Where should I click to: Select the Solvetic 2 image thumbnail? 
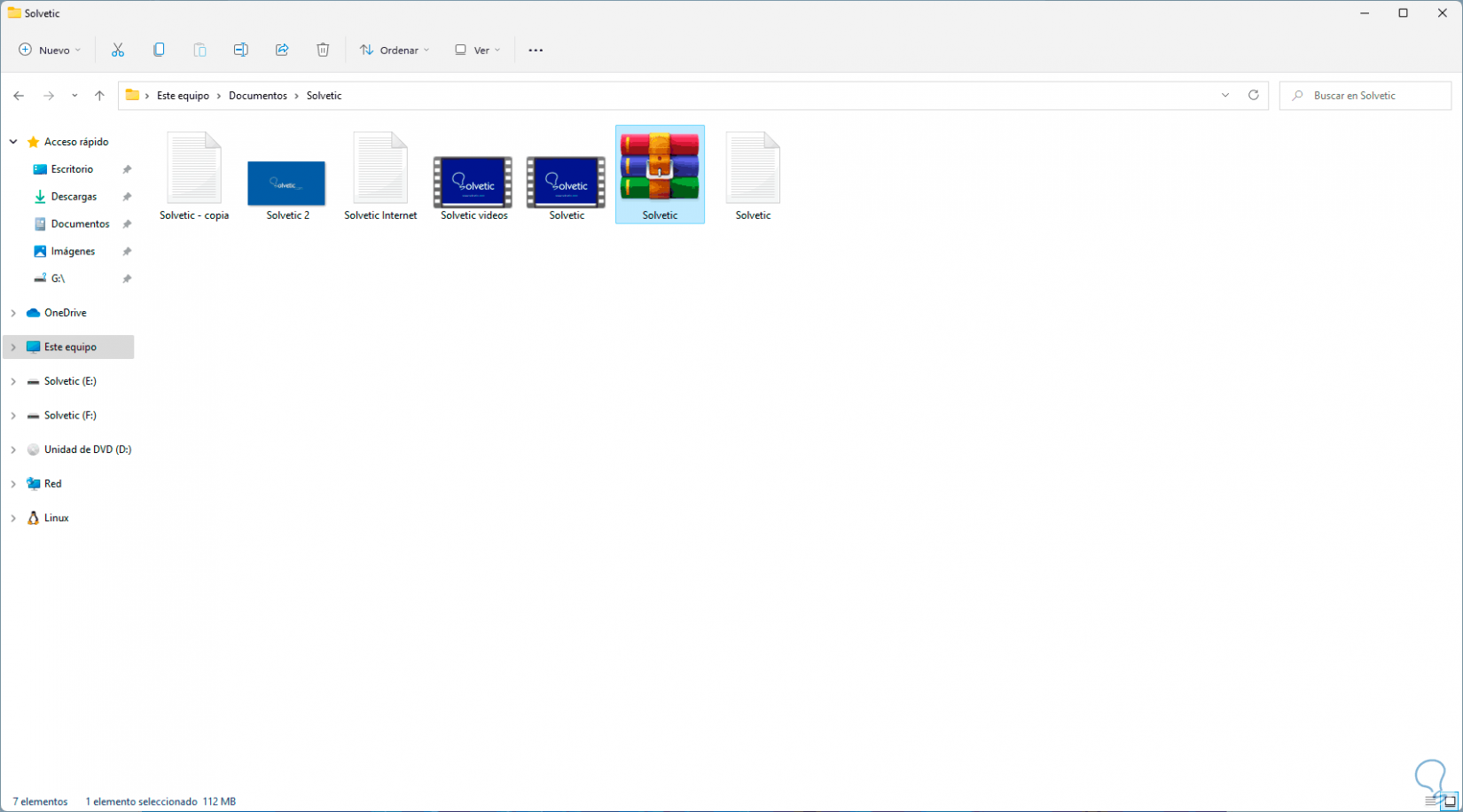287,191
